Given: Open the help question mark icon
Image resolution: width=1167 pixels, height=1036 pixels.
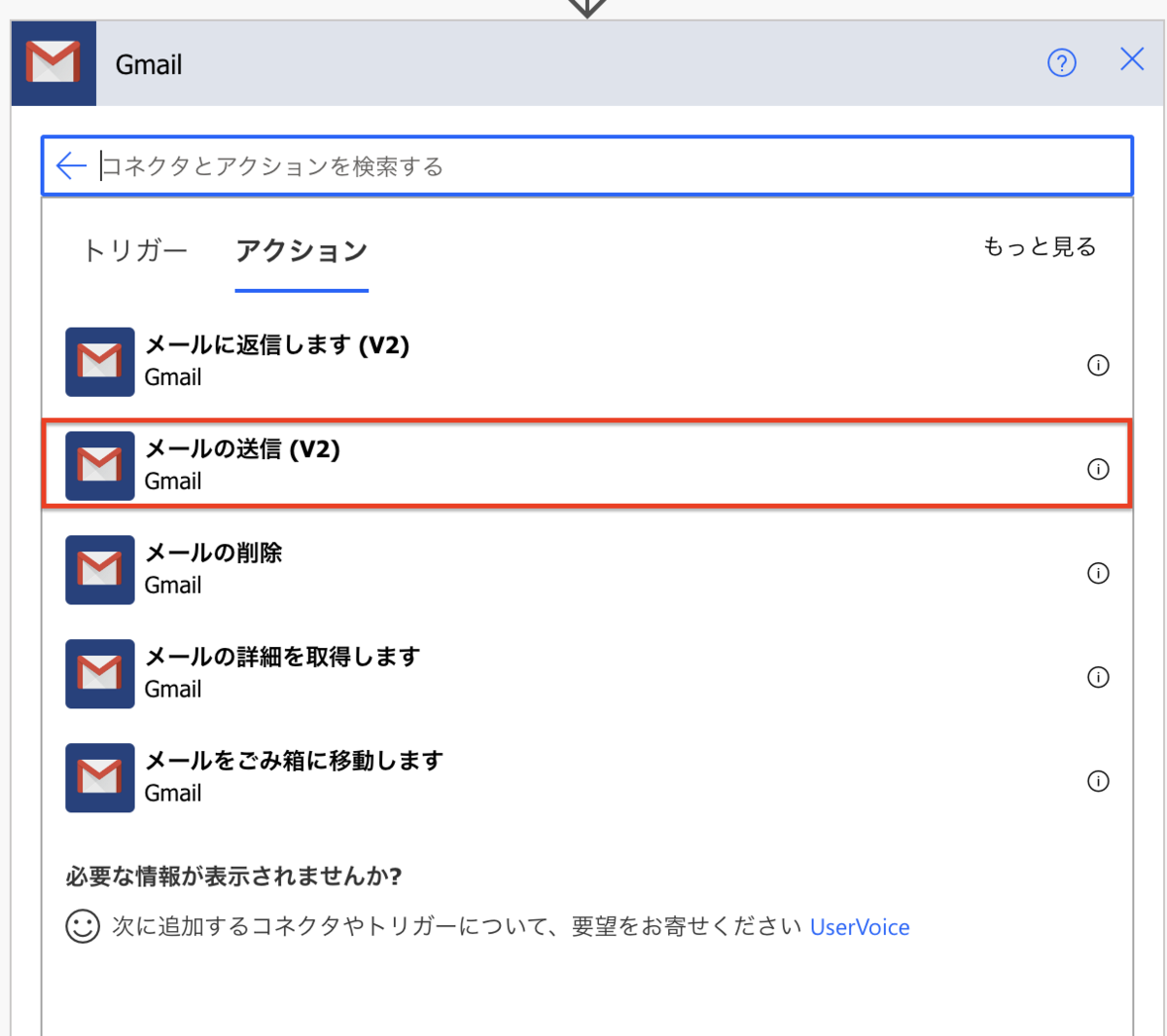Looking at the screenshot, I should [x=1062, y=63].
